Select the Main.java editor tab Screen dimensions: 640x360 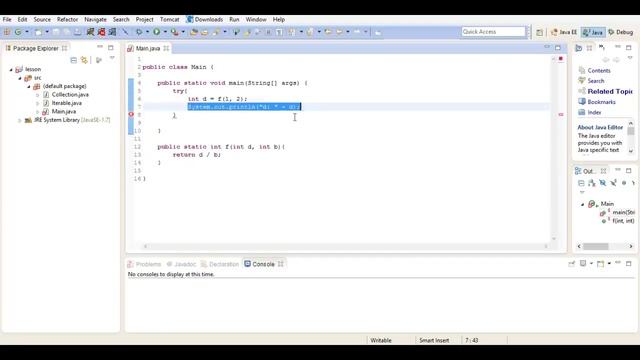pos(147,48)
